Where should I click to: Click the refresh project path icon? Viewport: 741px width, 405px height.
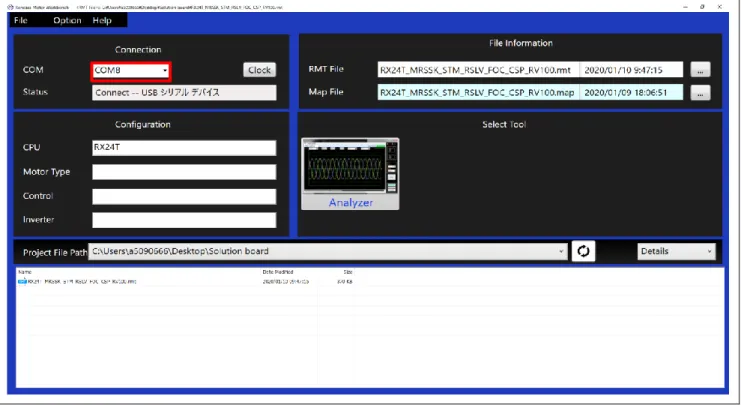point(583,251)
